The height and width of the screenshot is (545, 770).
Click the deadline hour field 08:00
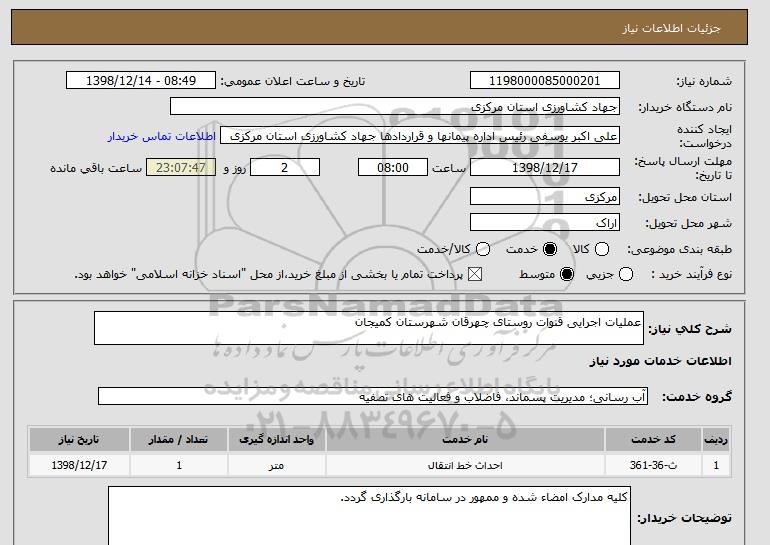393,167
